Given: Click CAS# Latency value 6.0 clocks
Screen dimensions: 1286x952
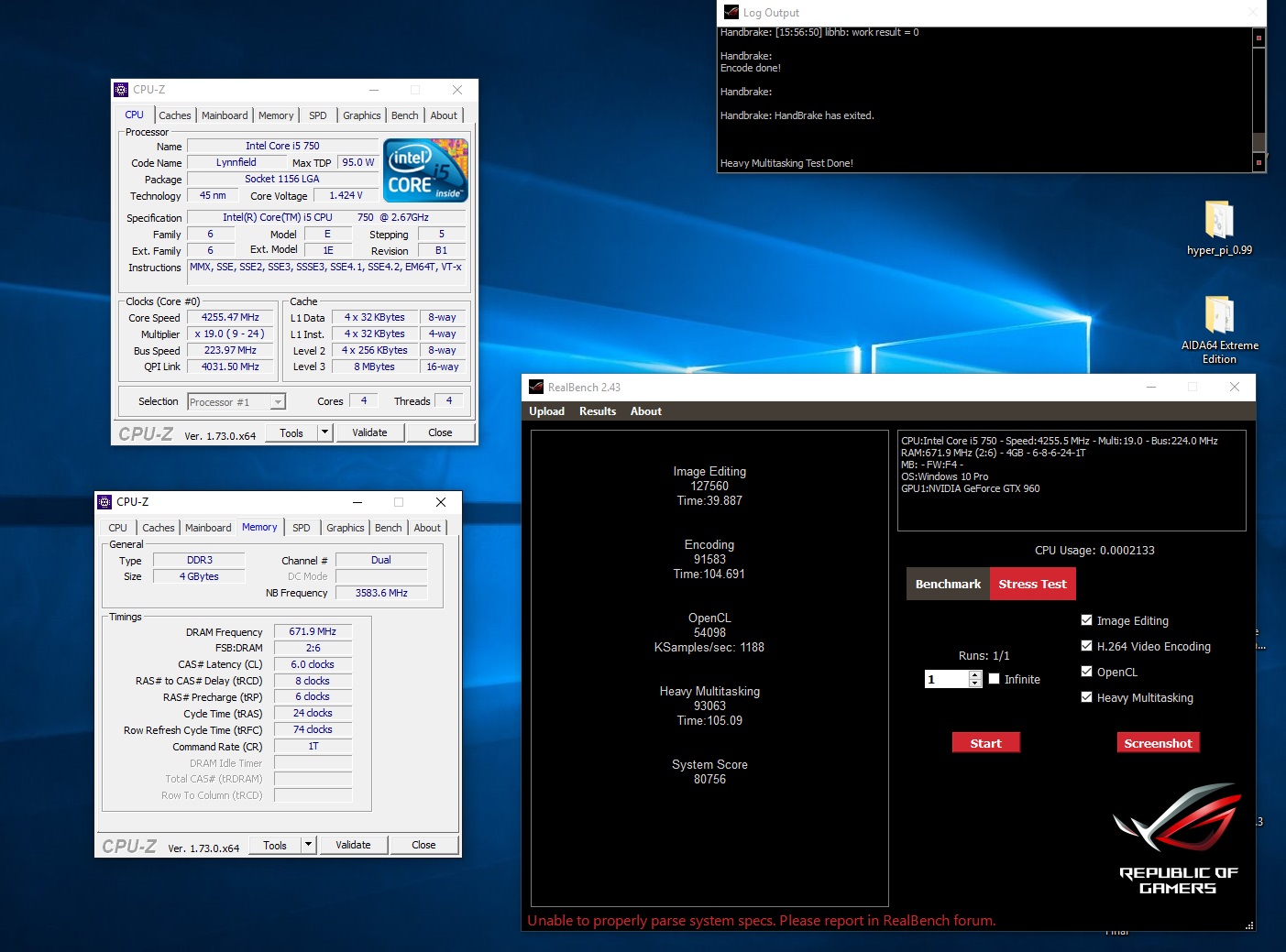Looking at the screenshot, I should click(x=313, y=664).
